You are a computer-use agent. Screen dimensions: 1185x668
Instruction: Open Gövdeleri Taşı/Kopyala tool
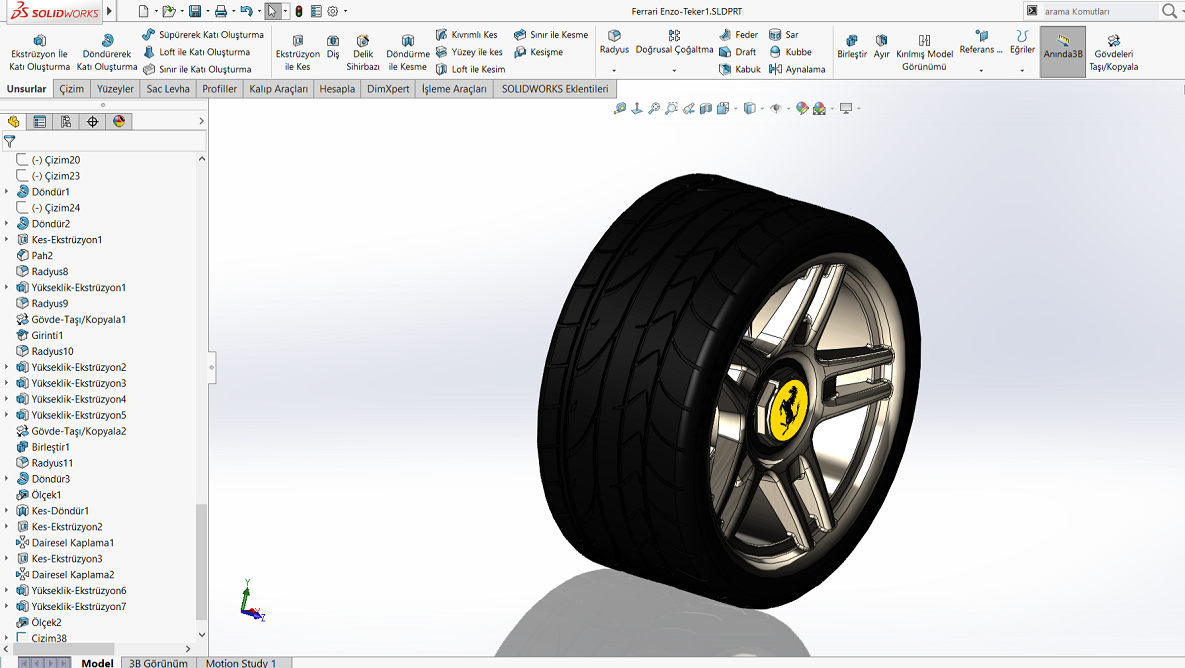click(1113, 53)
